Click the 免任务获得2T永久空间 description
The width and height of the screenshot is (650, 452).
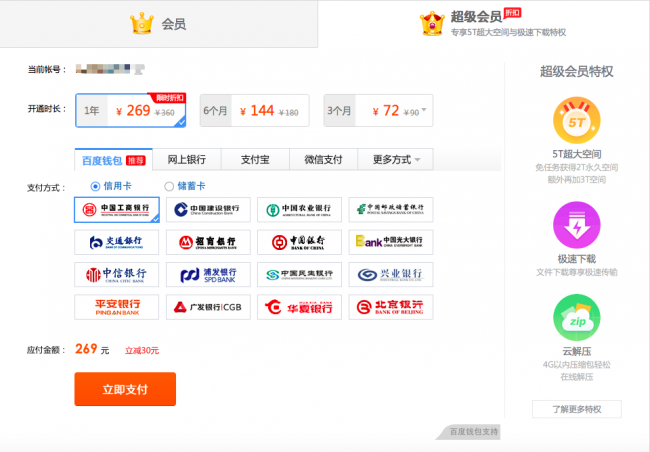[577, 168]
